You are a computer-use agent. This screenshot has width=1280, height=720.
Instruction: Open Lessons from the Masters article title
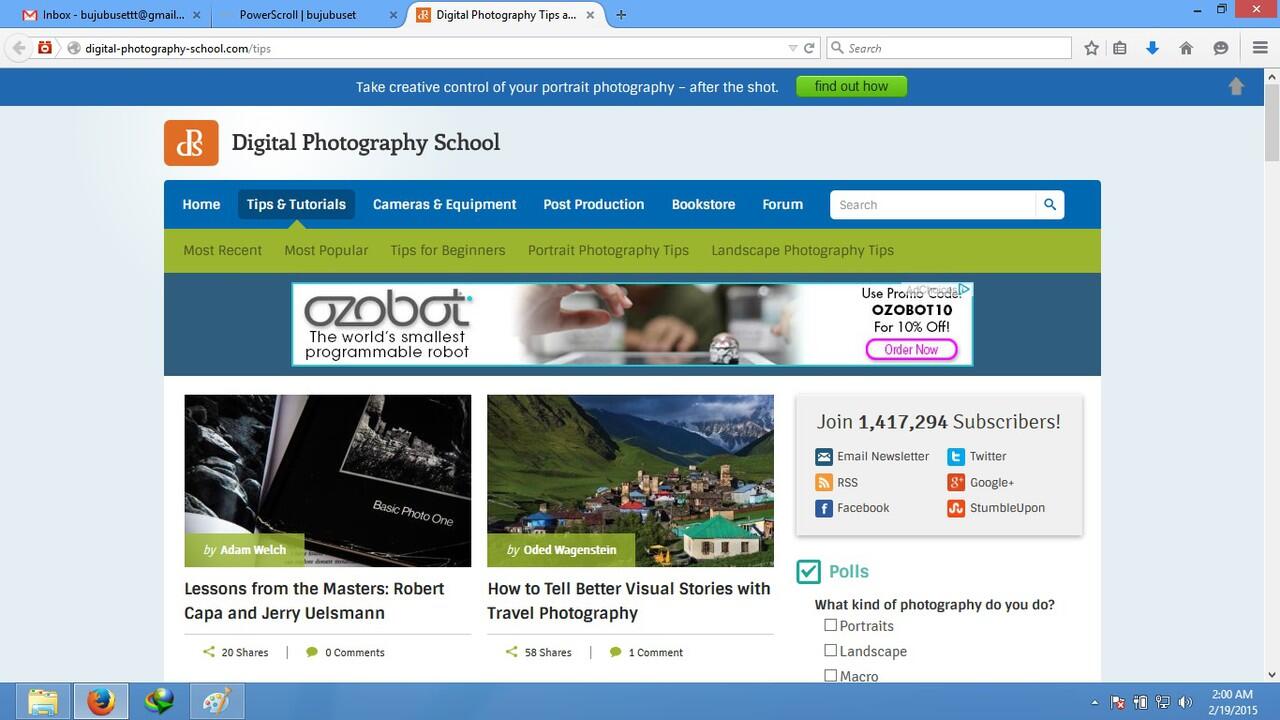point(314,601)
